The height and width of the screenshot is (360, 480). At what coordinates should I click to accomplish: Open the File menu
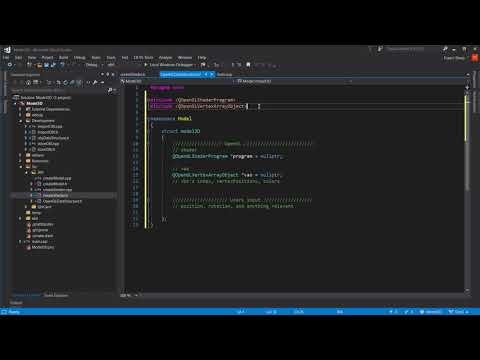point(6,57)
